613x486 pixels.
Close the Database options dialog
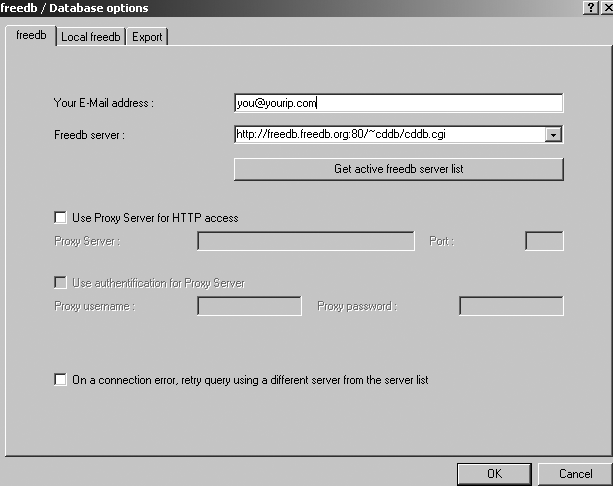[607, 7]
